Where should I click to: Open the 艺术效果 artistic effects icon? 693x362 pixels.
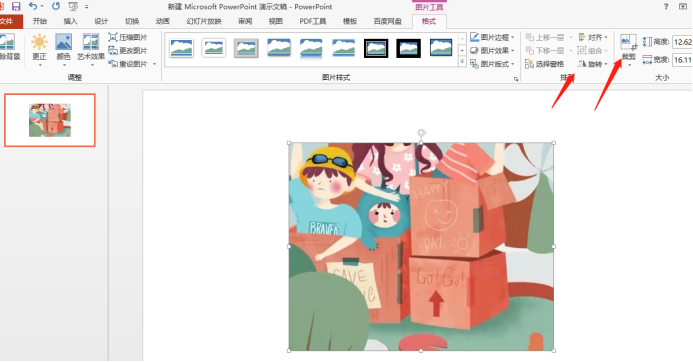point(91,42)
